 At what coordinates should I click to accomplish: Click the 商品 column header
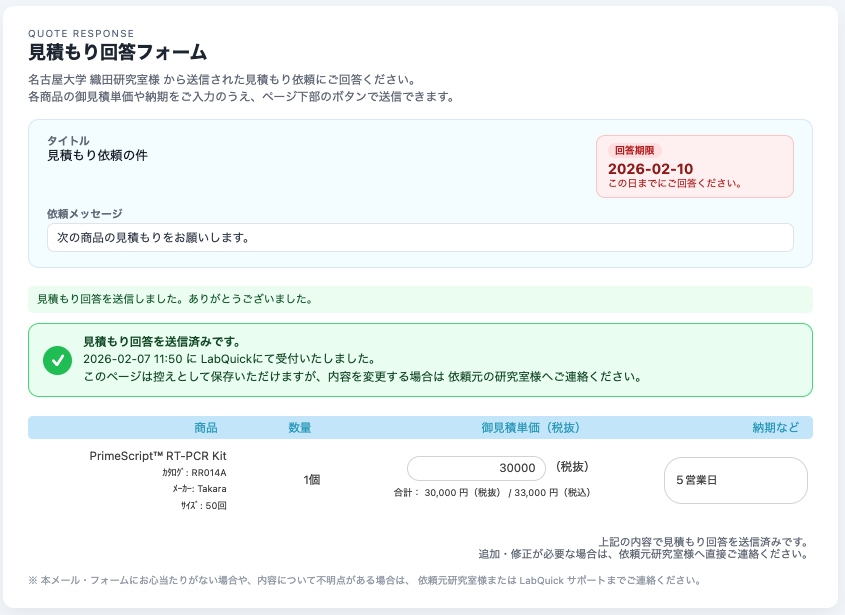(x=205, y=428)
